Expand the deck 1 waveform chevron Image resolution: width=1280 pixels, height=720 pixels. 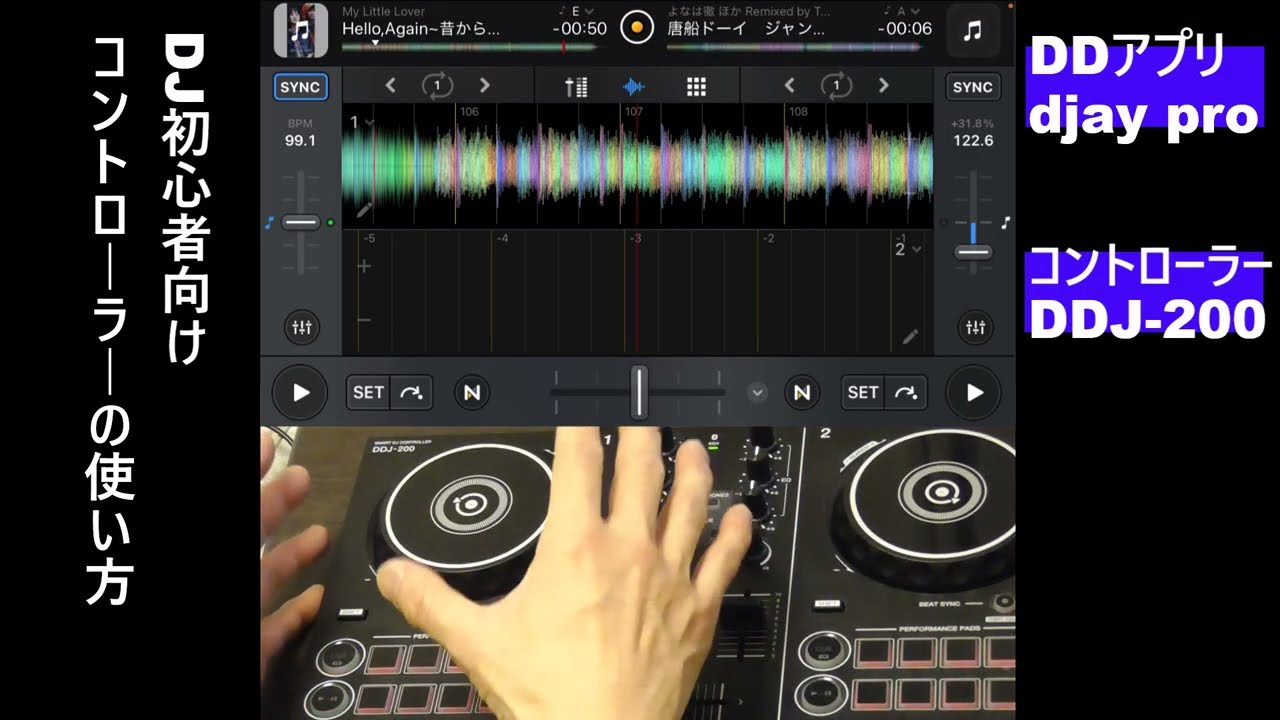[x=370, y=122]
